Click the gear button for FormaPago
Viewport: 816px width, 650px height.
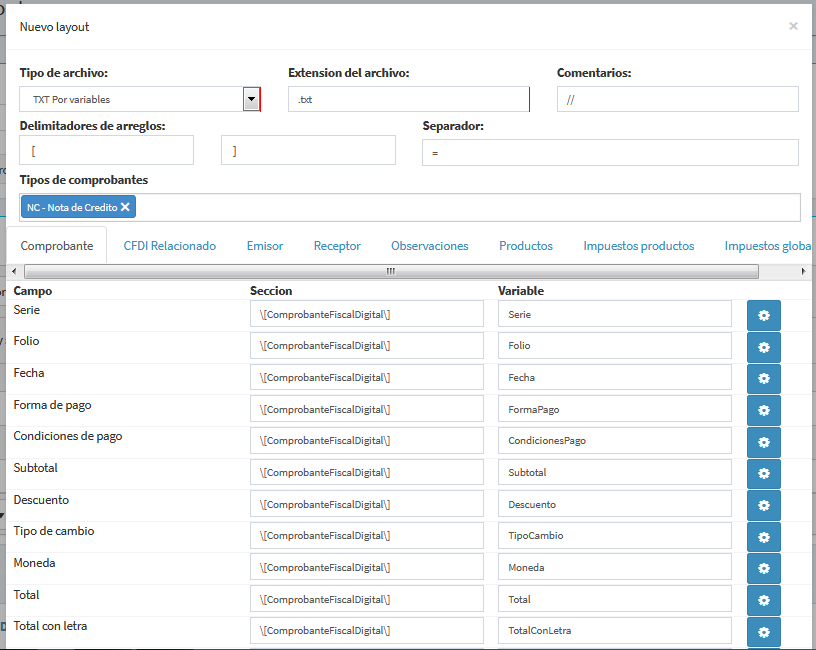click(763, 410)
